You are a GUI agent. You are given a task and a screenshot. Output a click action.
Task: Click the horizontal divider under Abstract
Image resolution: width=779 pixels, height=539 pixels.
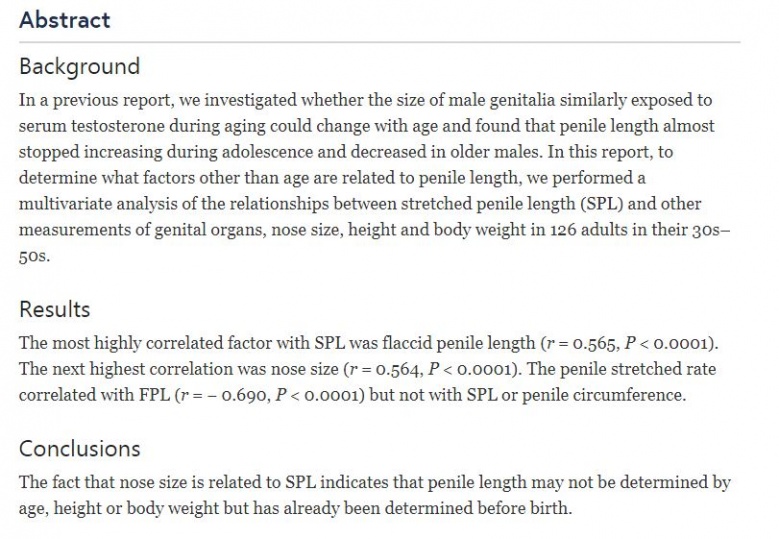(x=380, y=42)
